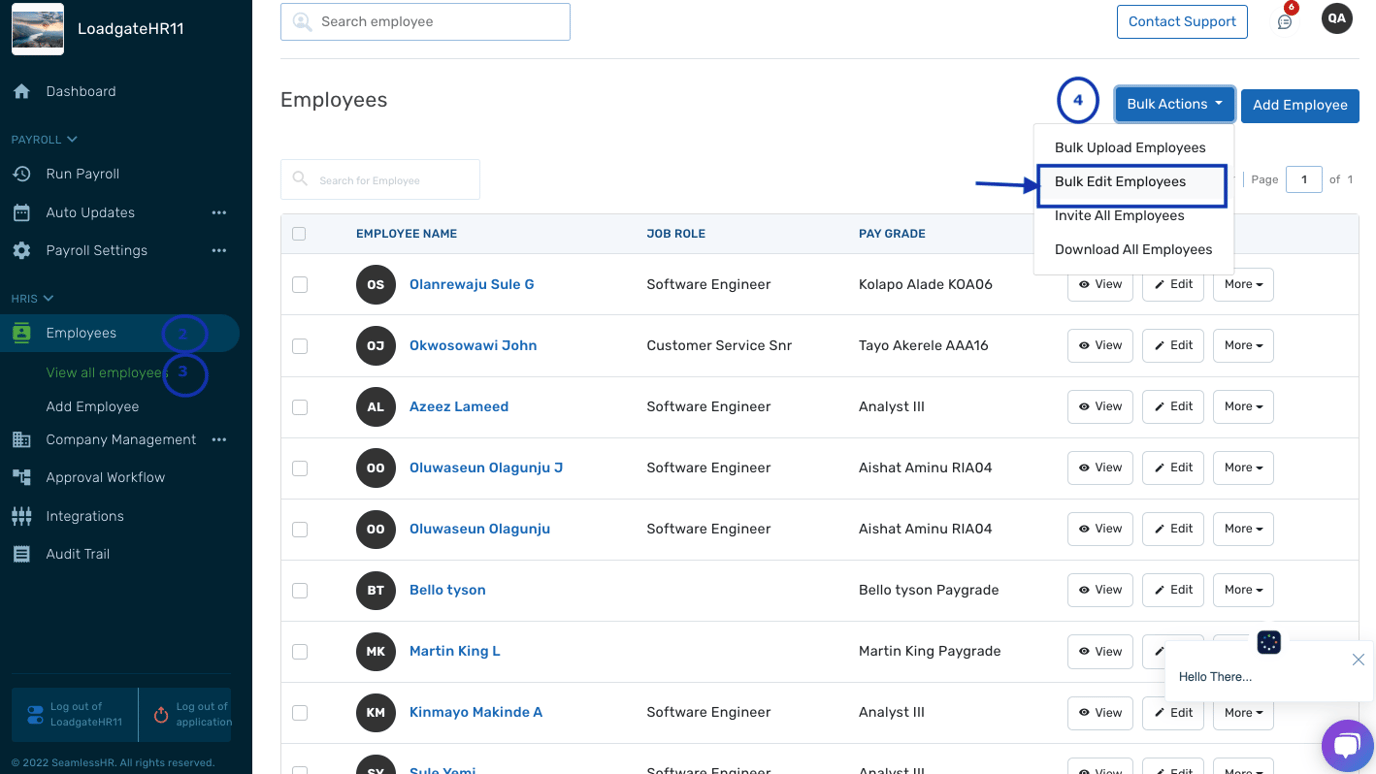Click the notifications chat bubble icon

[x=1285, y=21]
